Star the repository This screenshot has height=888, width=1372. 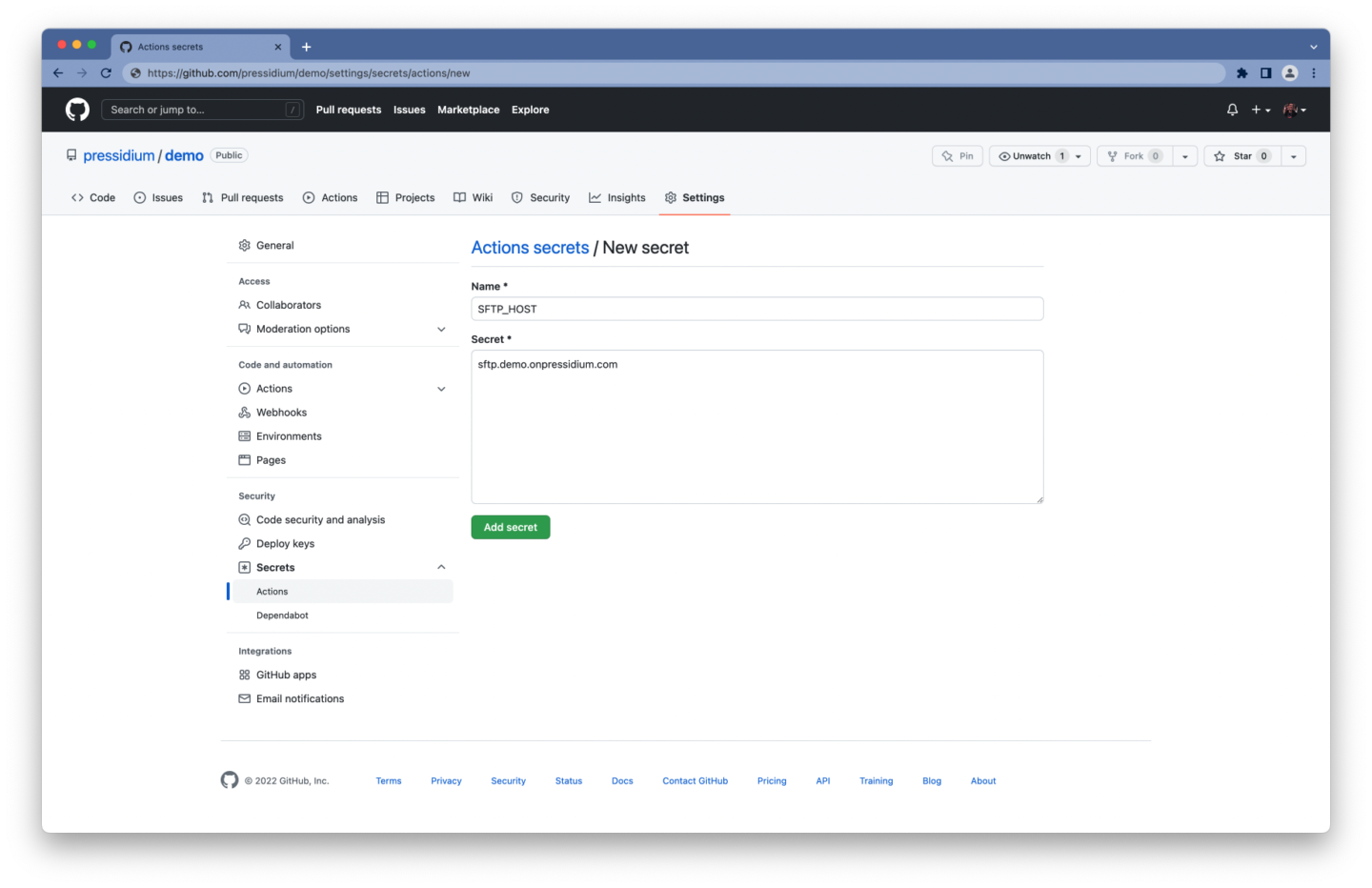[1242, 156]
